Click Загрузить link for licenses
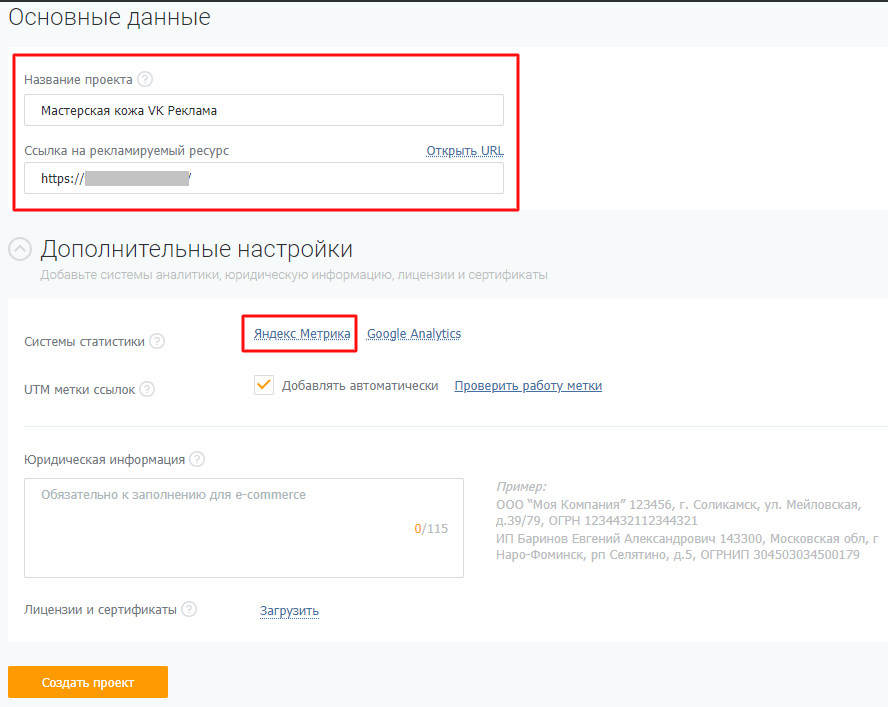The width and height of the screenshot is (888, 707). (x=289, y=611)
